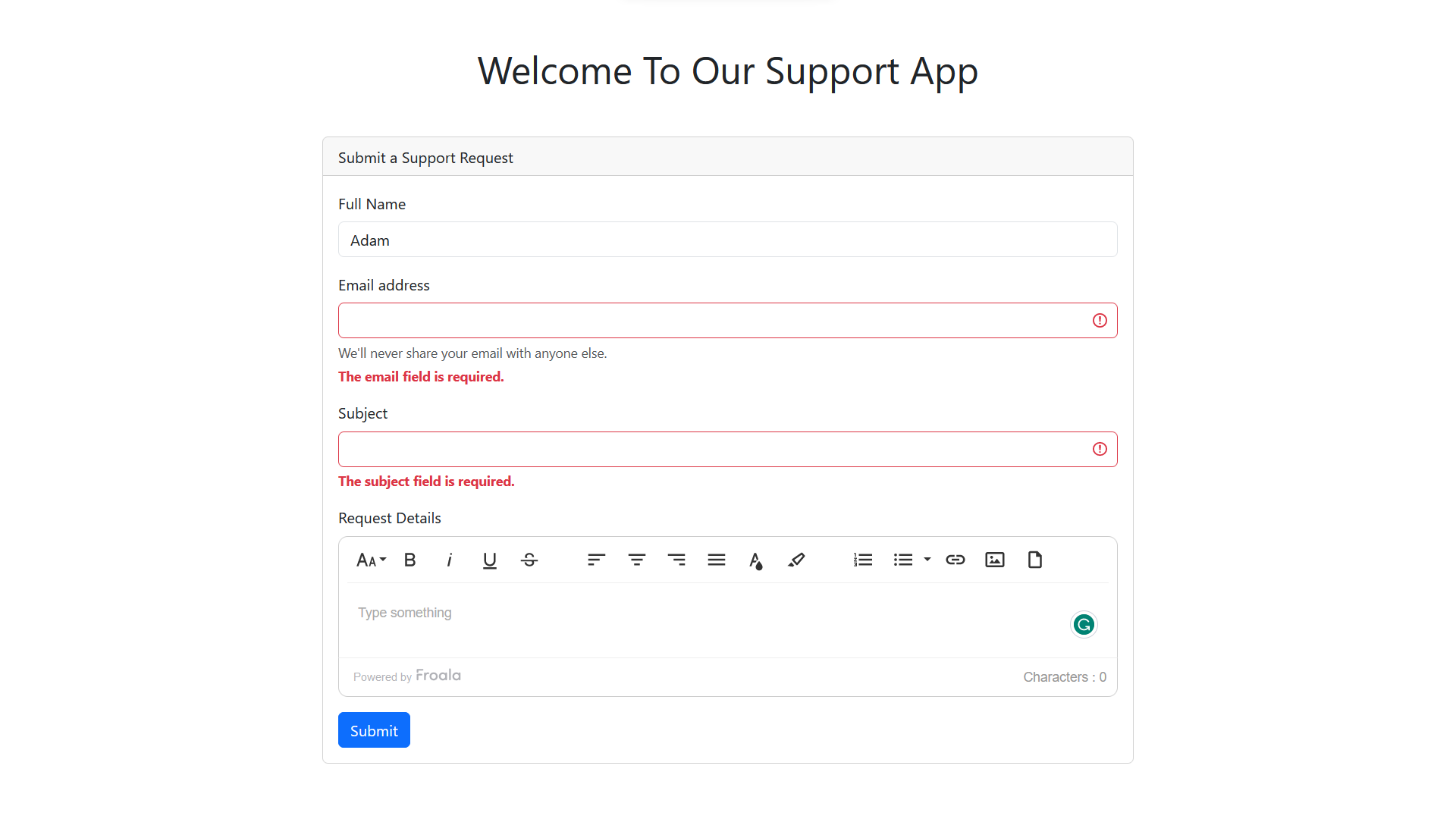Insert an ordered list
The width and height of the screenshot is (1456, 819).
tap(862, 560)
